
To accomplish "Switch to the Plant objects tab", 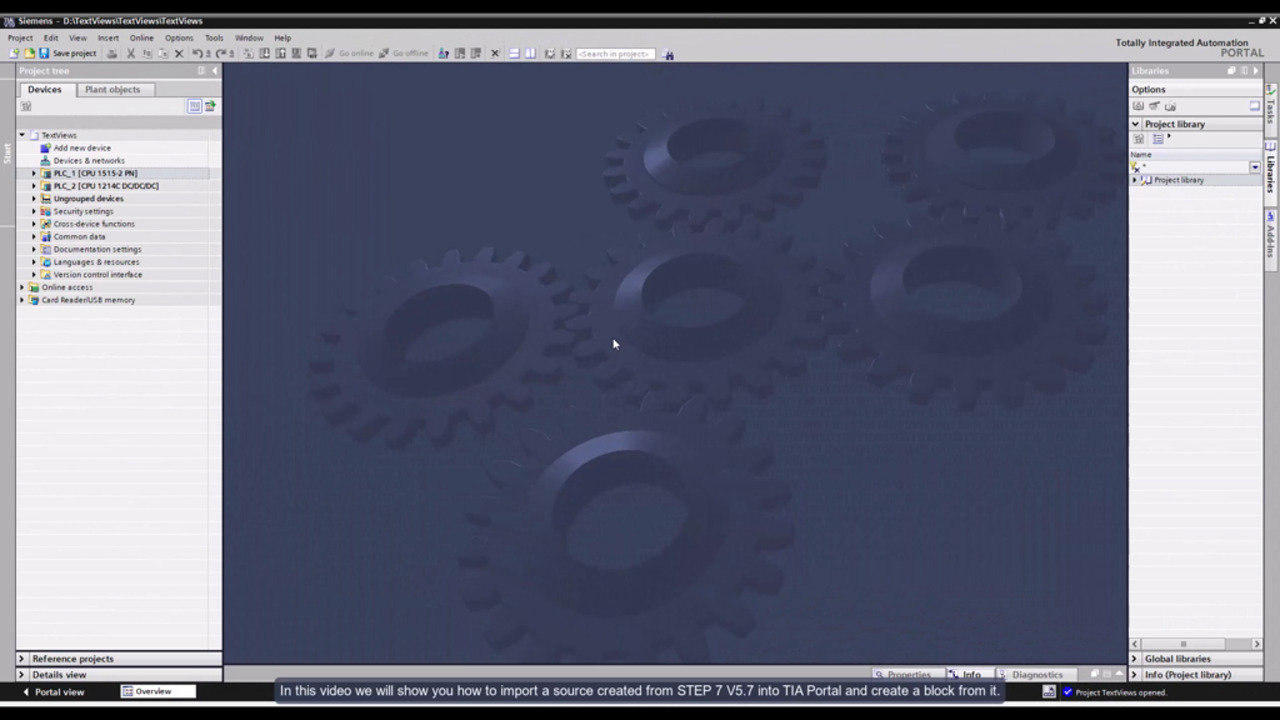I will pos(112,90).
